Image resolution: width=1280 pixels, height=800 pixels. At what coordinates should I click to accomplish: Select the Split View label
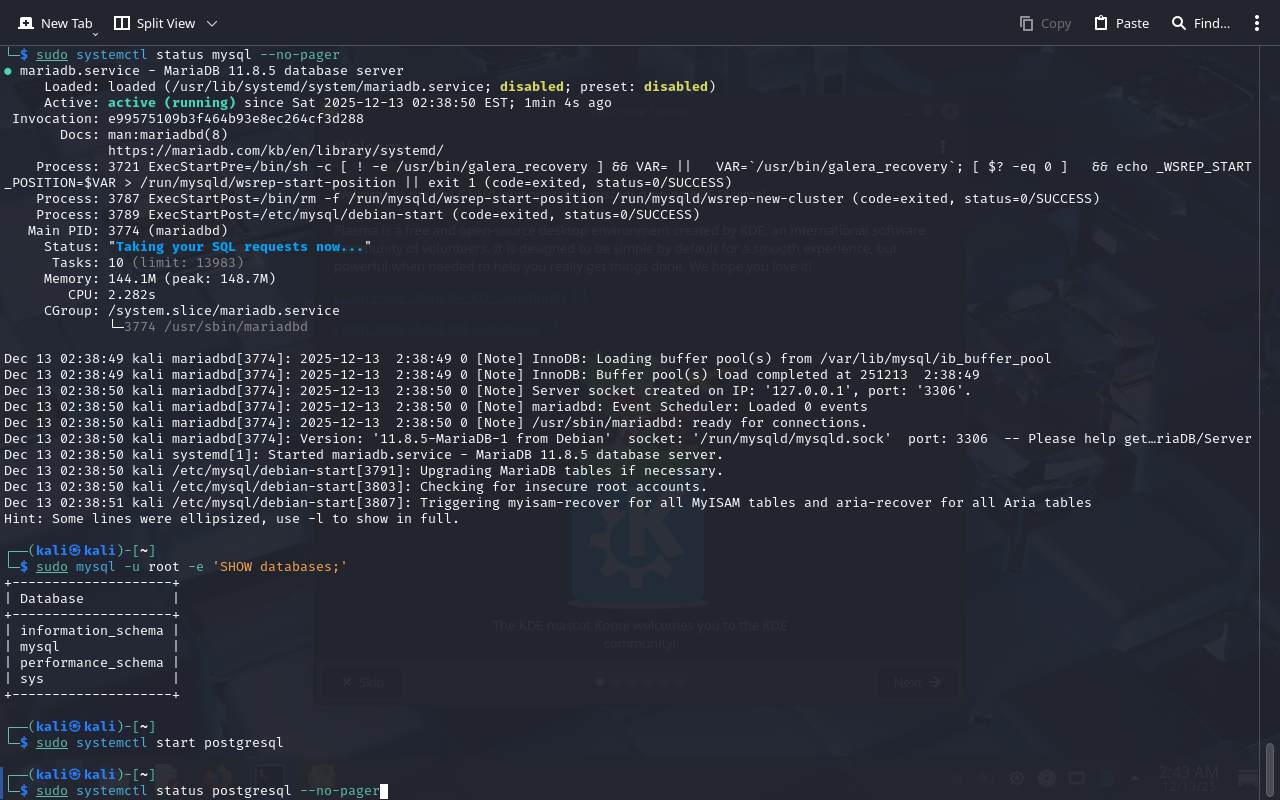point(166,23)
